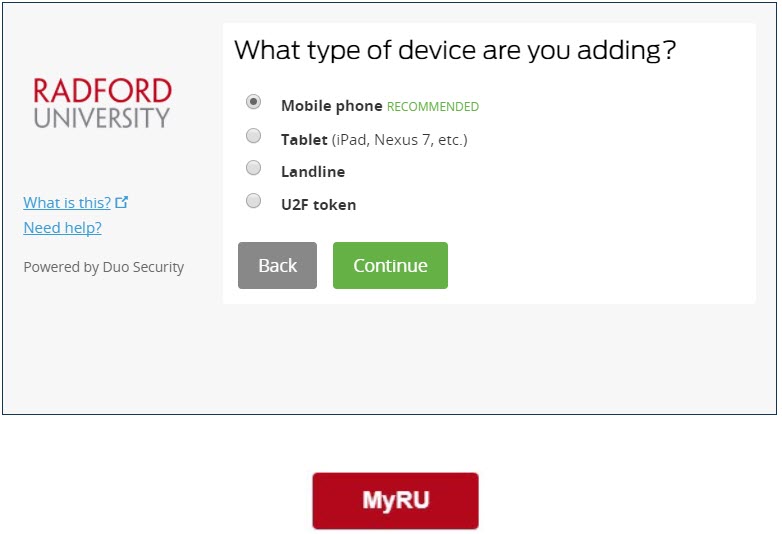This screenshot has width=782, height=534.
Task: Click the Radford University logo
Action: pos(102,103)
